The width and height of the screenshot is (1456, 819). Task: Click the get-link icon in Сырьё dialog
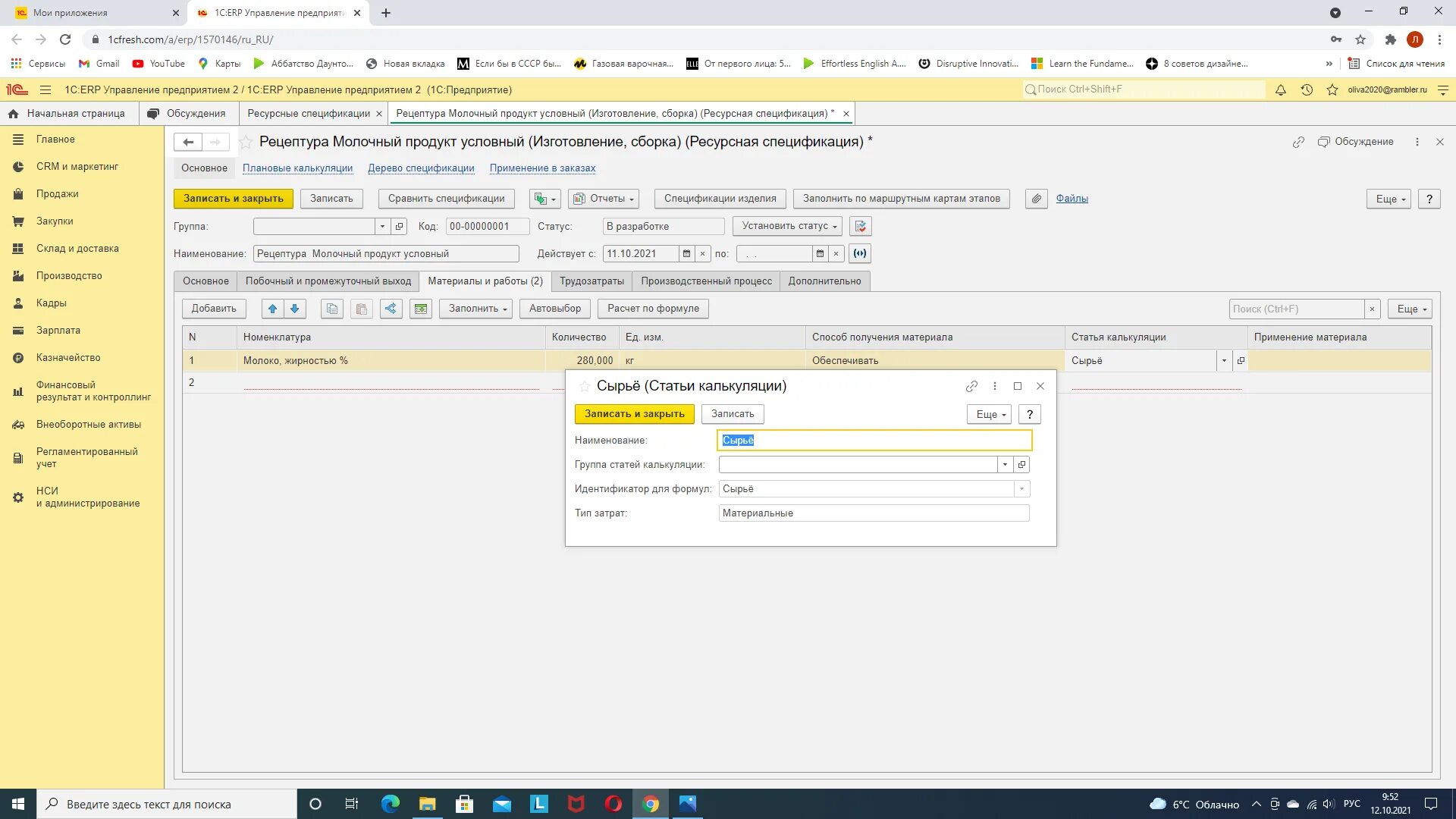click(971, 387)
